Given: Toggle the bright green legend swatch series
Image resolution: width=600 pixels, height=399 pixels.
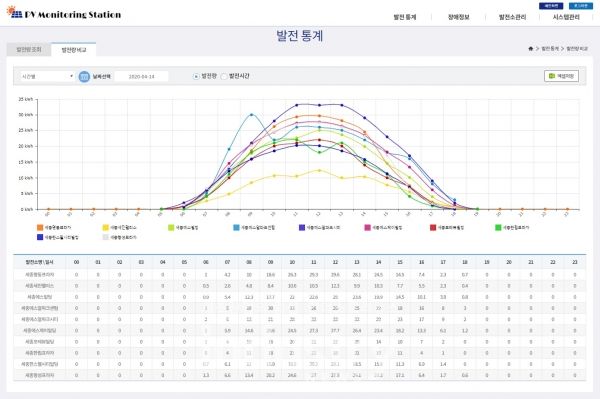Looking at the screenshot, I should coord(498,228).
